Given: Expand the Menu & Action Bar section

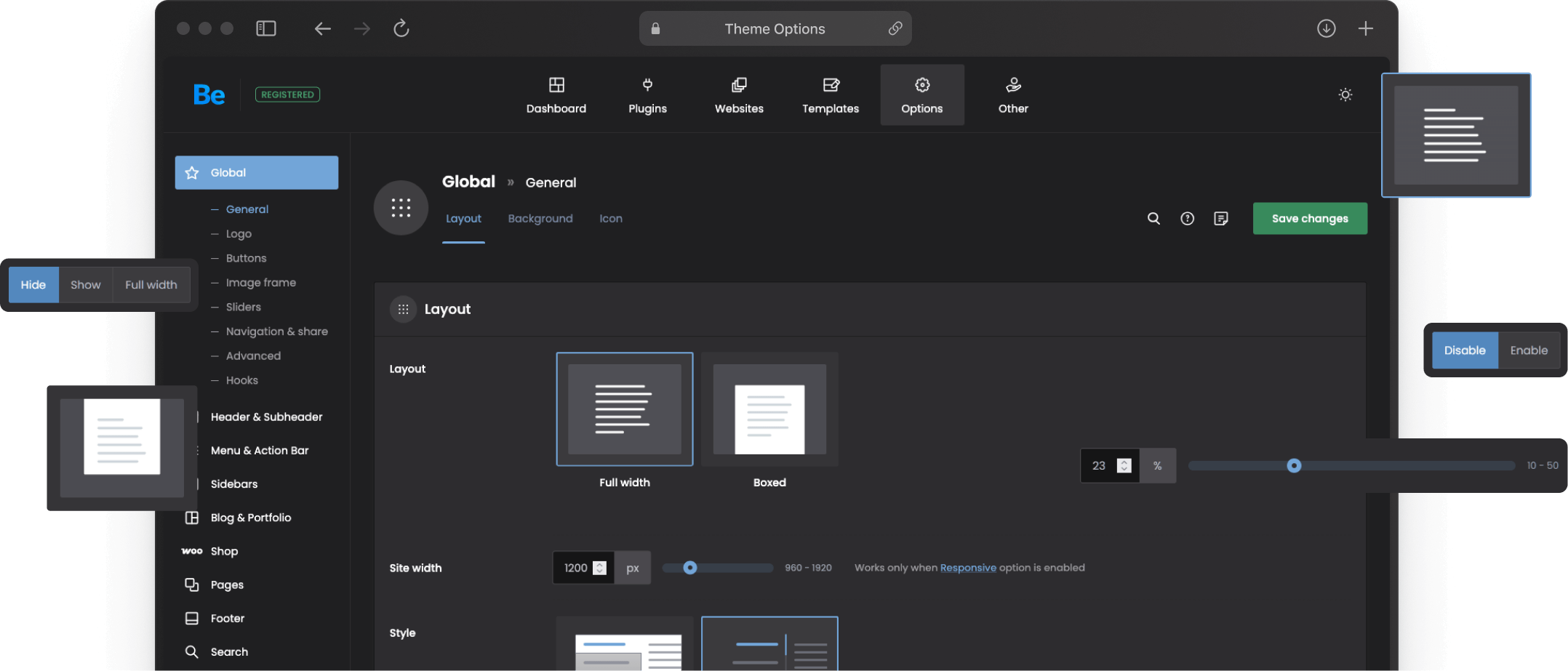Looking at the screenshot, I should 259,450.
